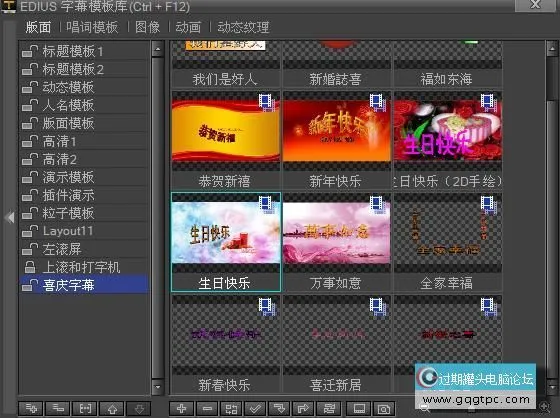Select 新年快乐 red fireworks thumbnail

(x=337, y=131)
